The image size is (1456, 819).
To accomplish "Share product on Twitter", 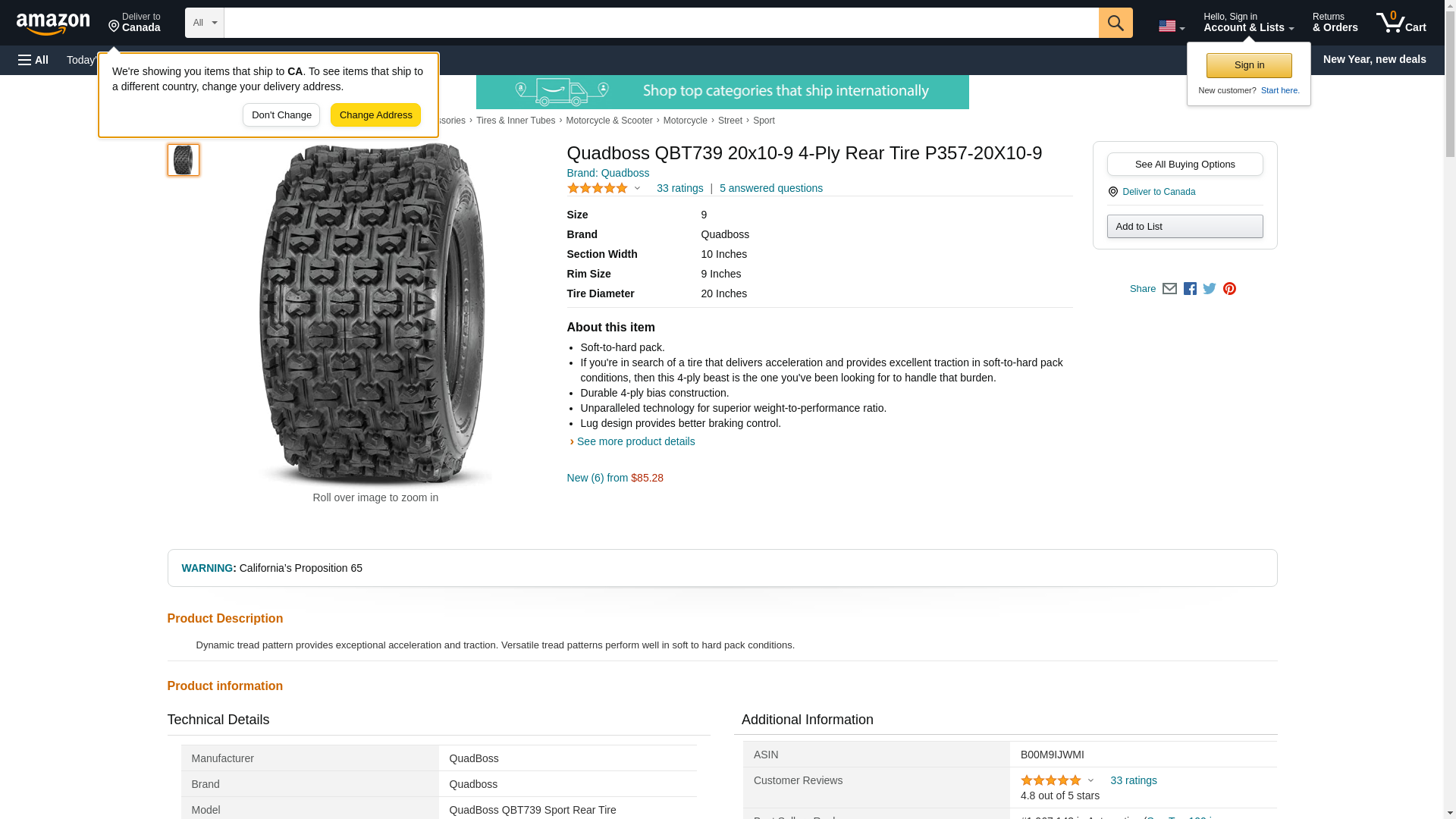I will [x=1210, y=289].
